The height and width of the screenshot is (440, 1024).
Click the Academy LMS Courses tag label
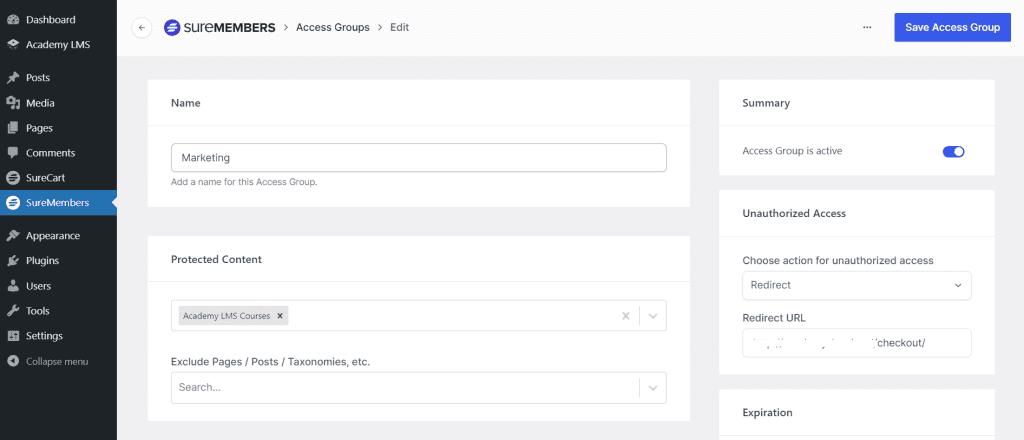(x=226, y=316)
